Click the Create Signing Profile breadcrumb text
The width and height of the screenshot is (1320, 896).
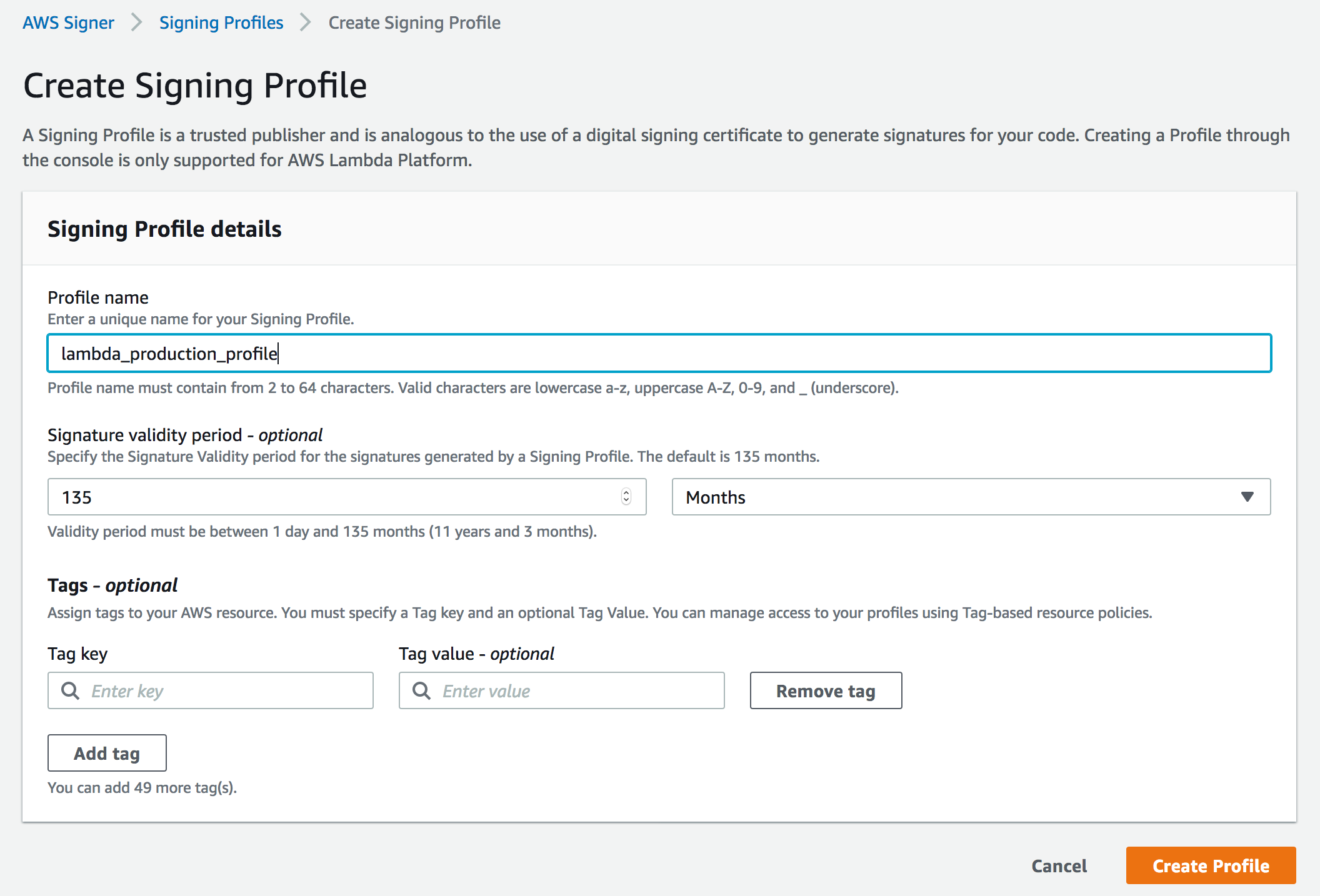(414, 23)
